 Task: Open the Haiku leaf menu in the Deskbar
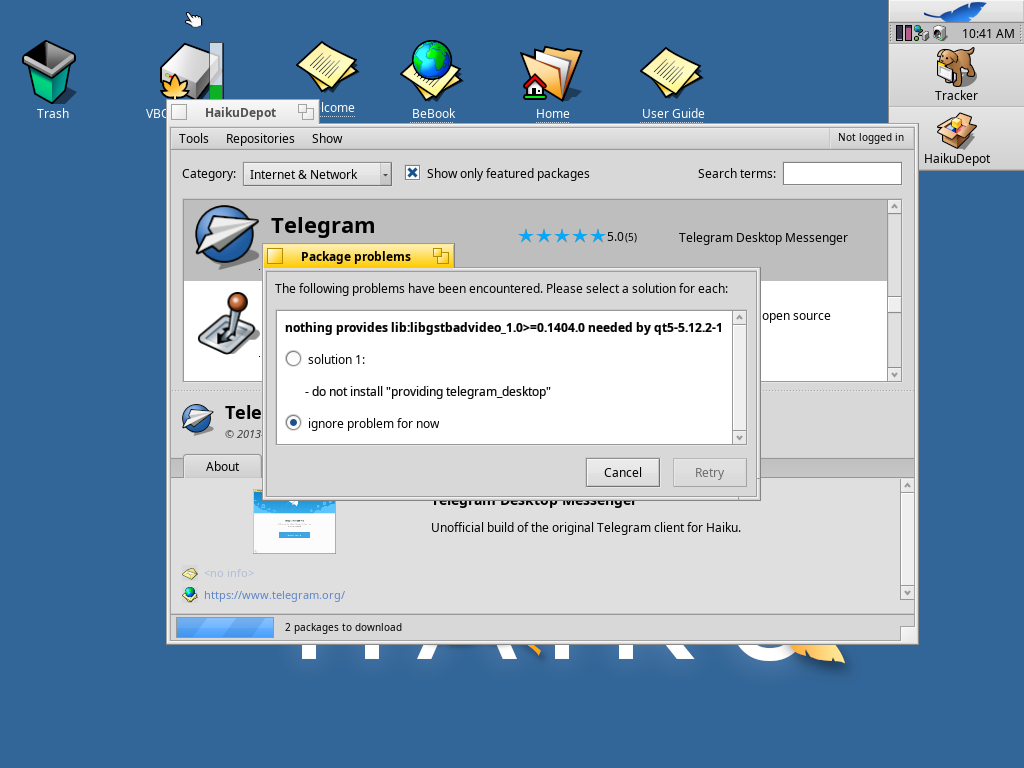[x=957, y=11]
